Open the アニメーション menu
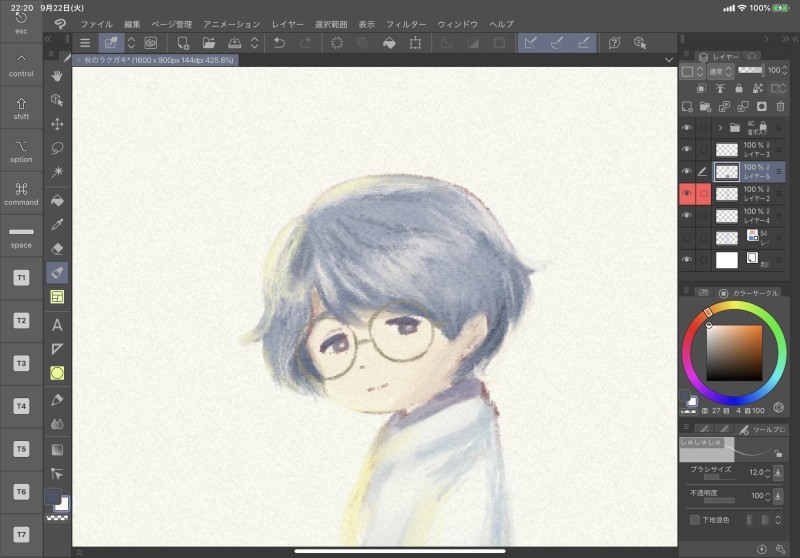The height and width of the screenshot is (558, 800). [x=232, y=24]
